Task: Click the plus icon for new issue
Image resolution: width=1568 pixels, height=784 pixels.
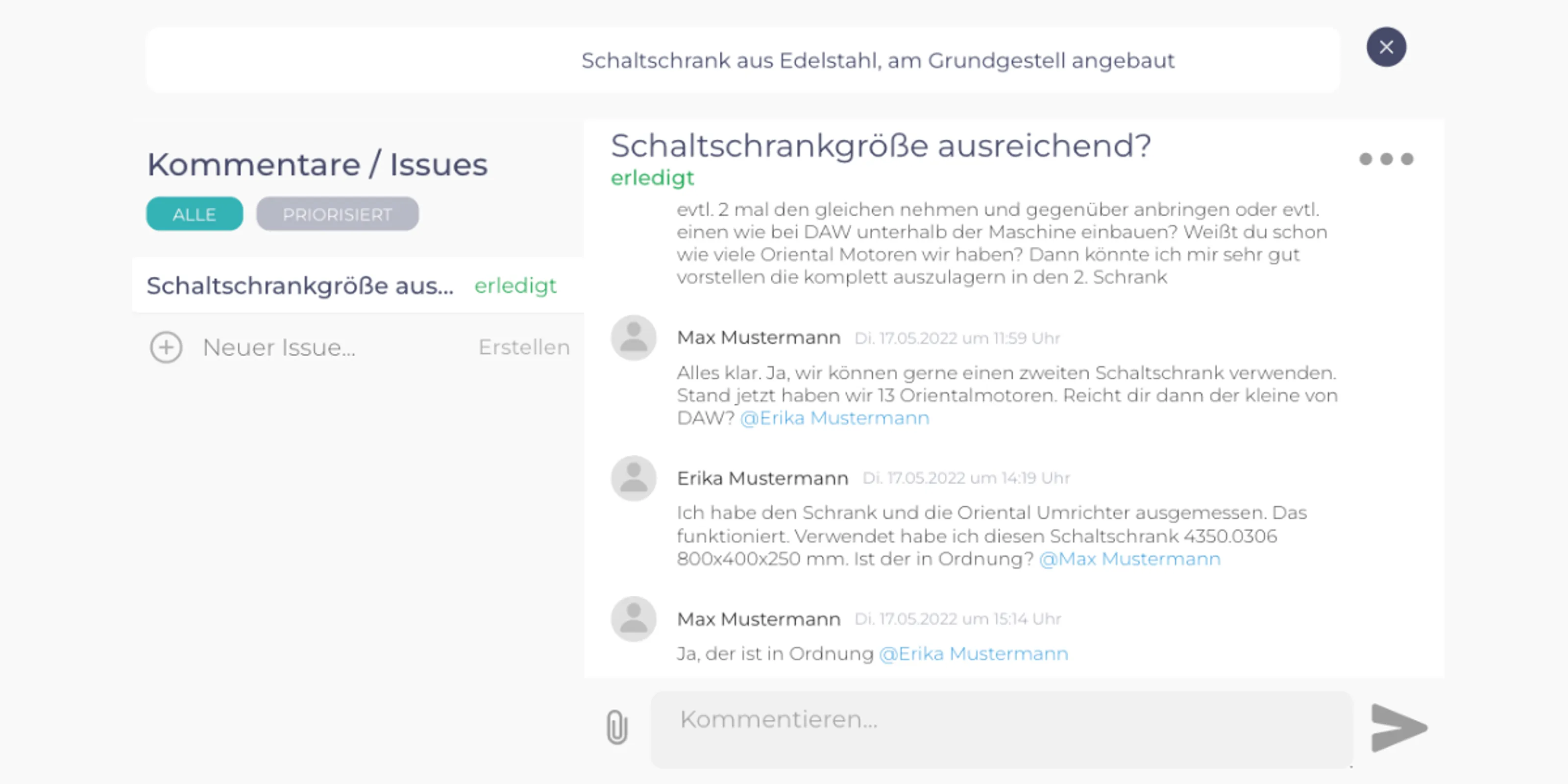Action: tap(166, 347)
